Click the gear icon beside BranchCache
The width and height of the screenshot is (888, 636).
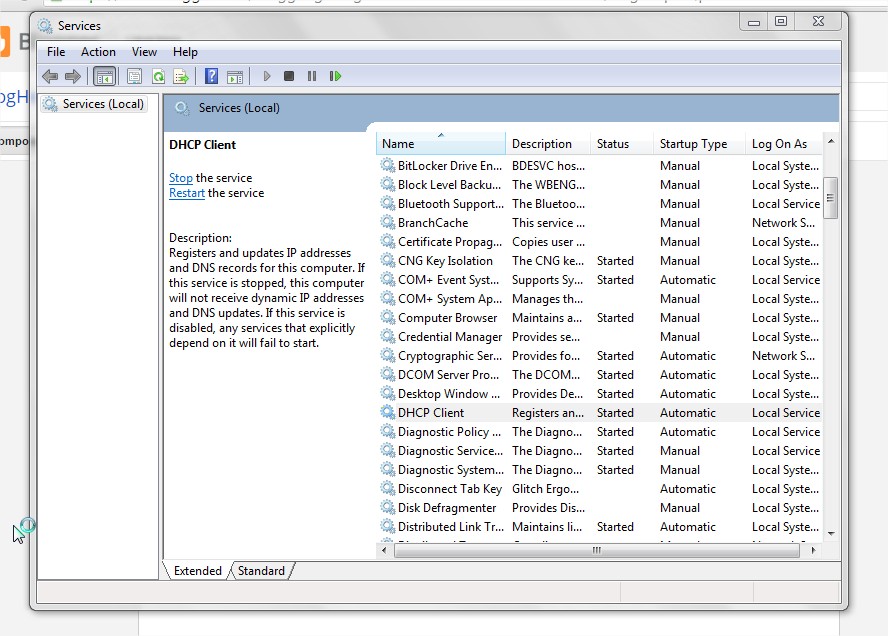coord(387,223)
